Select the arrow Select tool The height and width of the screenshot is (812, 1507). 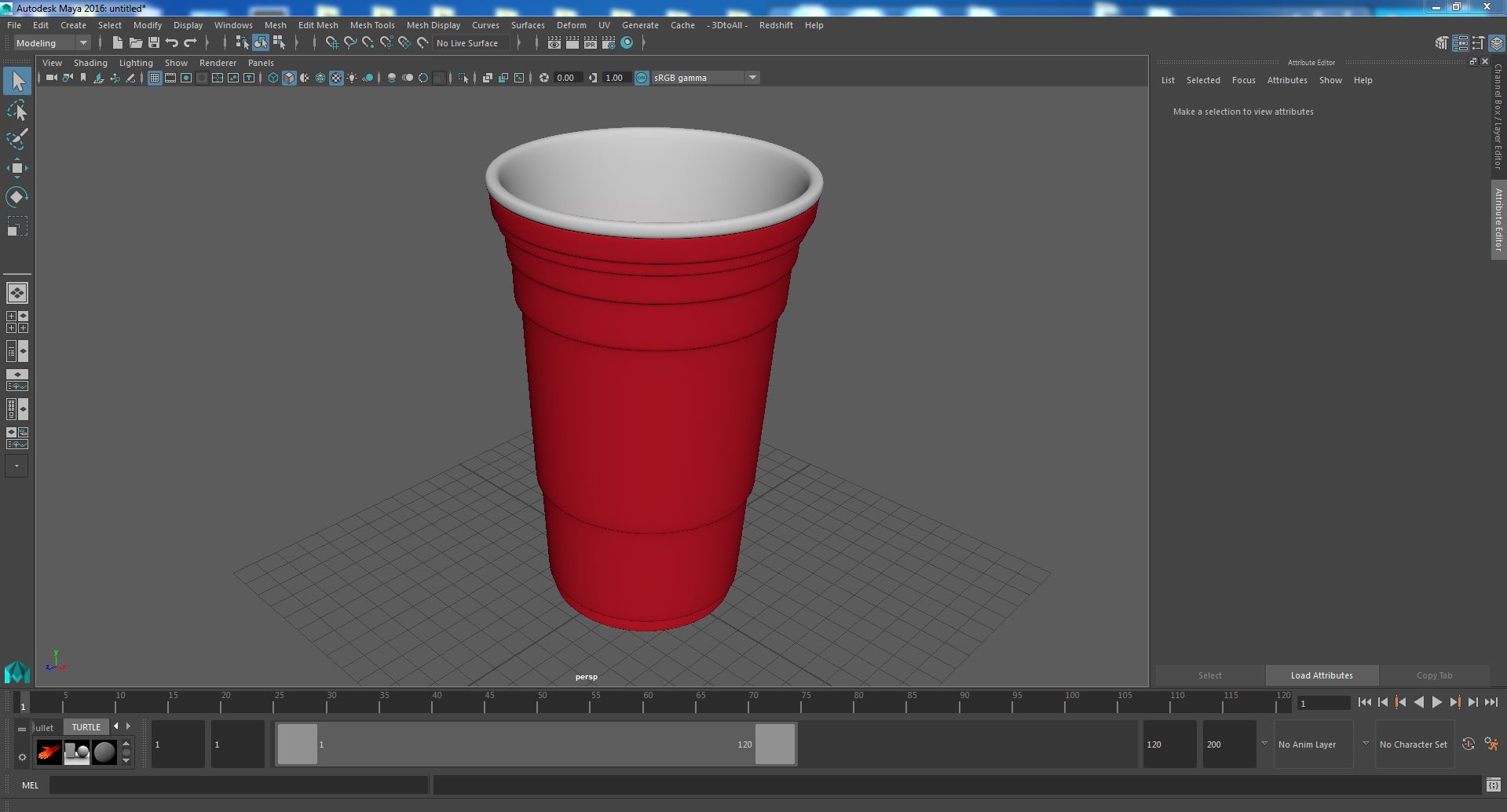[x=16, y=81]
